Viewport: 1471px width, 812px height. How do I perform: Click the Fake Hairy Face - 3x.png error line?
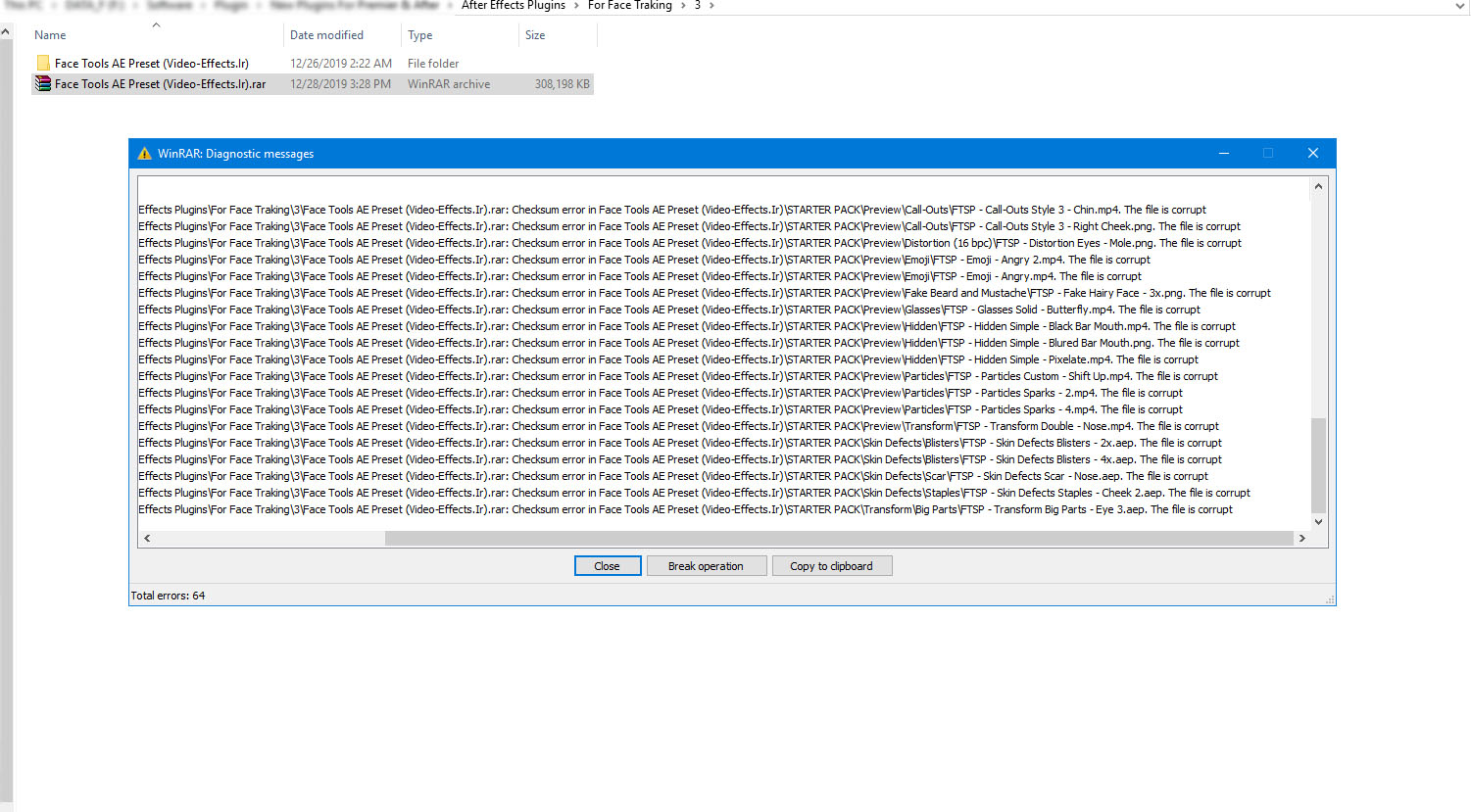click(705, 293)
